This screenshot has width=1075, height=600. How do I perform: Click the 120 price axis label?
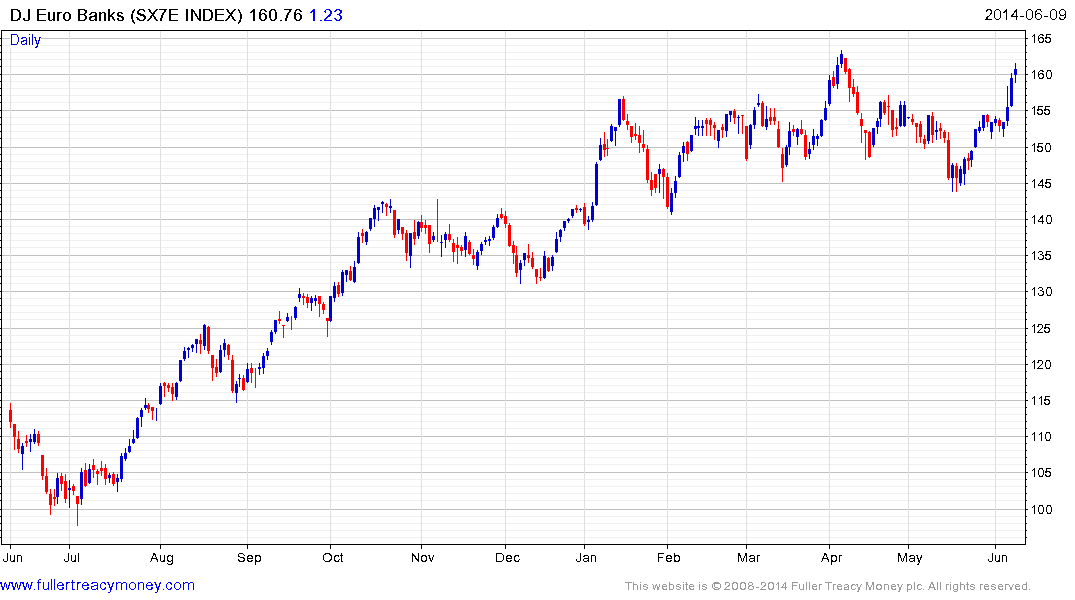click(x=1041, y=365)
